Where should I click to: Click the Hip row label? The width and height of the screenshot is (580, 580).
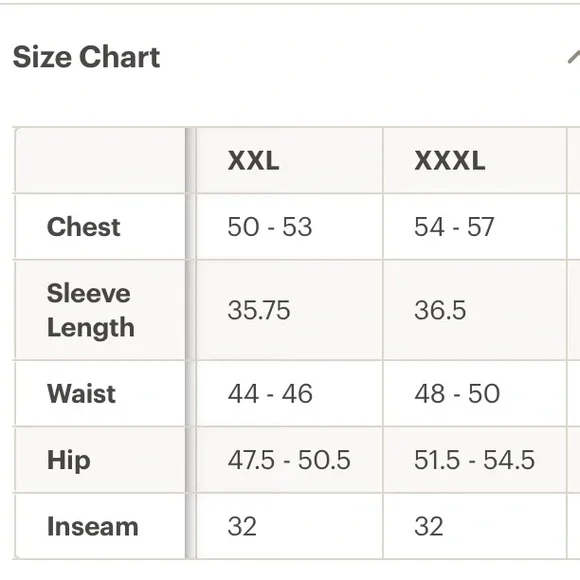[x=69, y=460]
